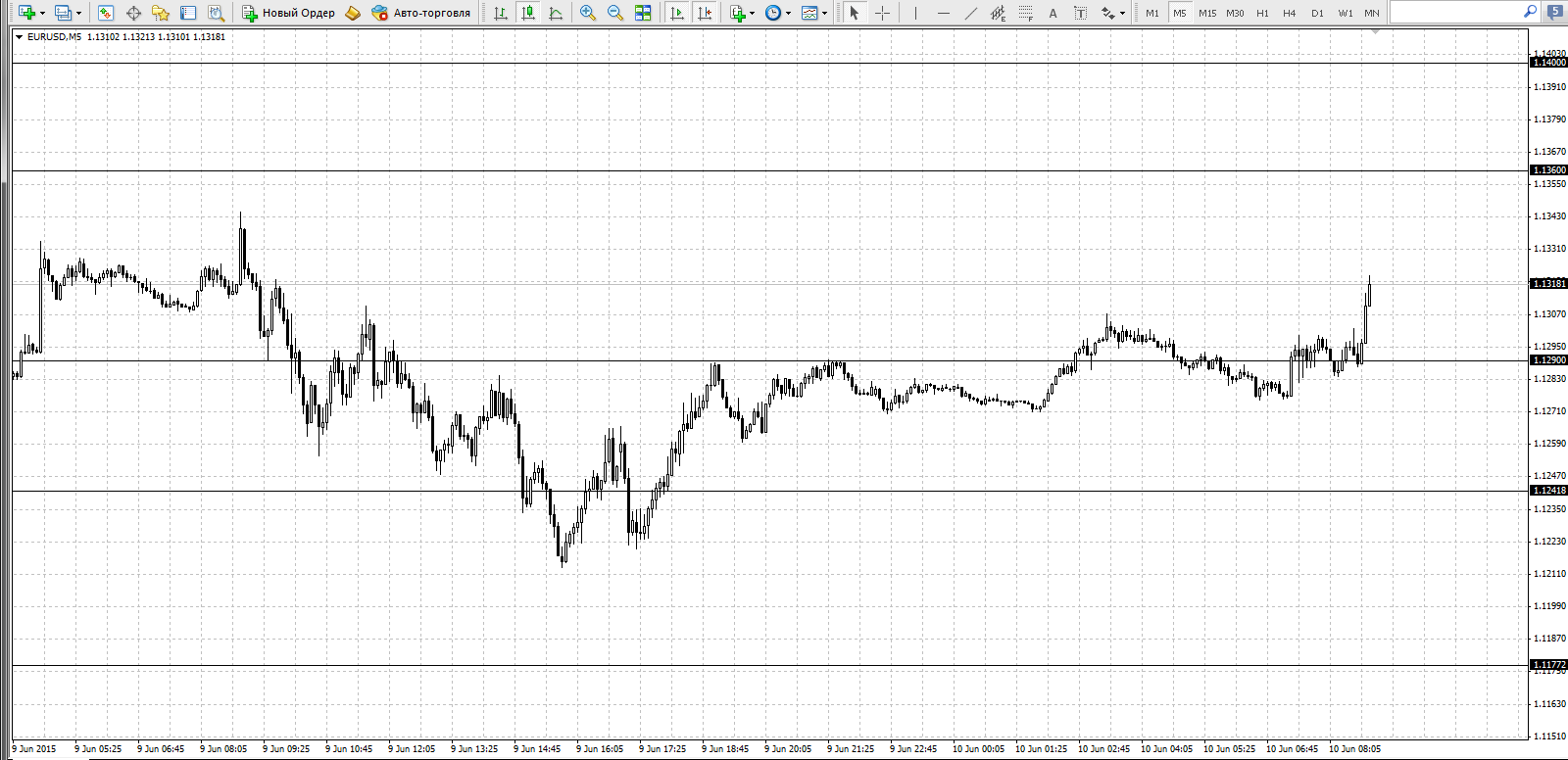Switch to H4 timeframe

click(1290, 13)
